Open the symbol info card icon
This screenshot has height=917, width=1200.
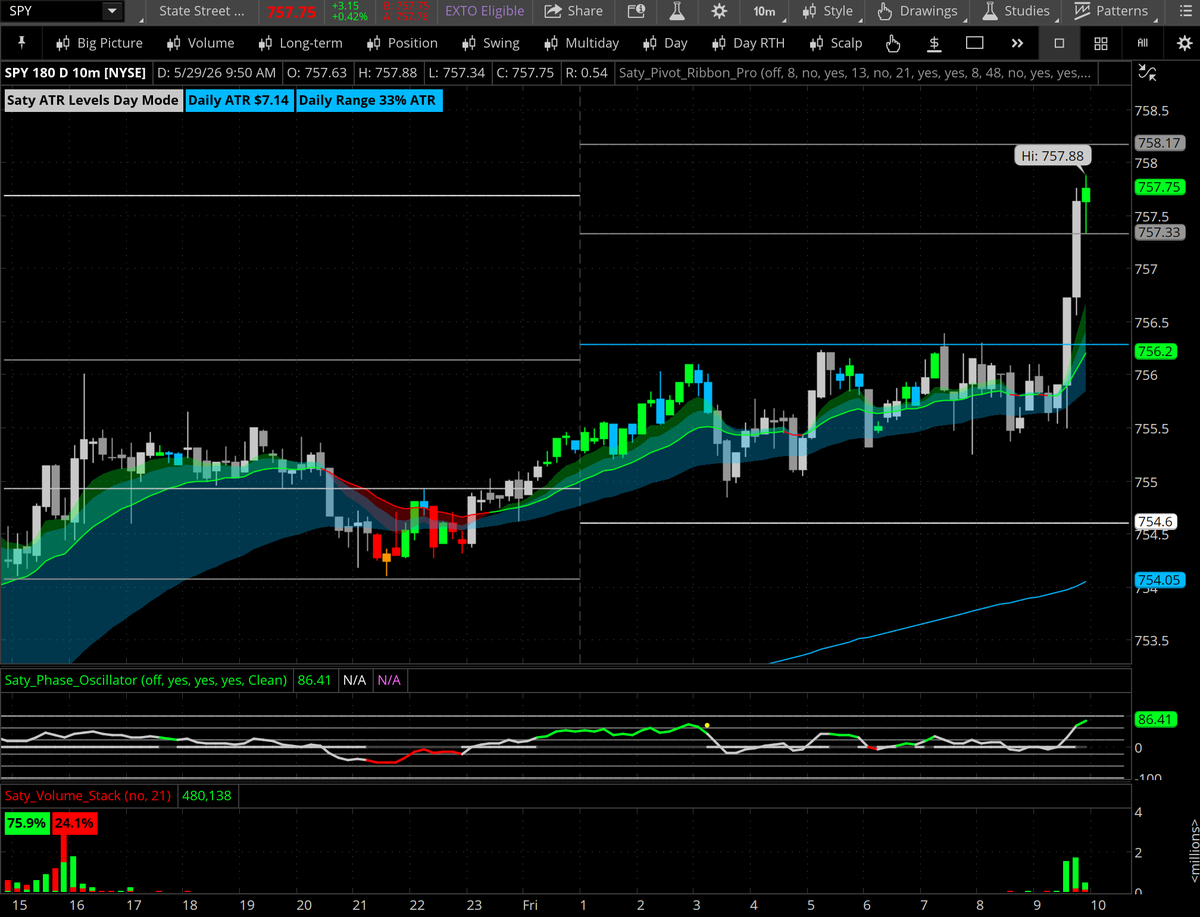pos(637,11)
